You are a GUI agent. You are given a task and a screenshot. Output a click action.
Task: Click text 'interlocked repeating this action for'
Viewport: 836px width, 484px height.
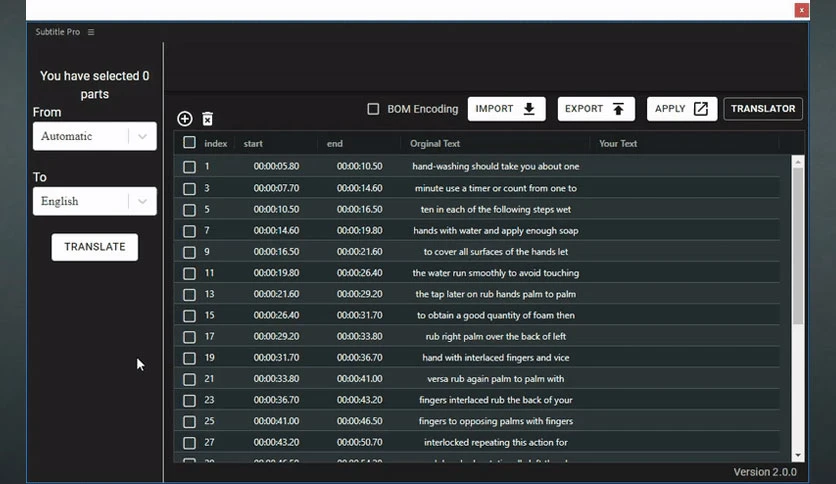tap(495, 442)
